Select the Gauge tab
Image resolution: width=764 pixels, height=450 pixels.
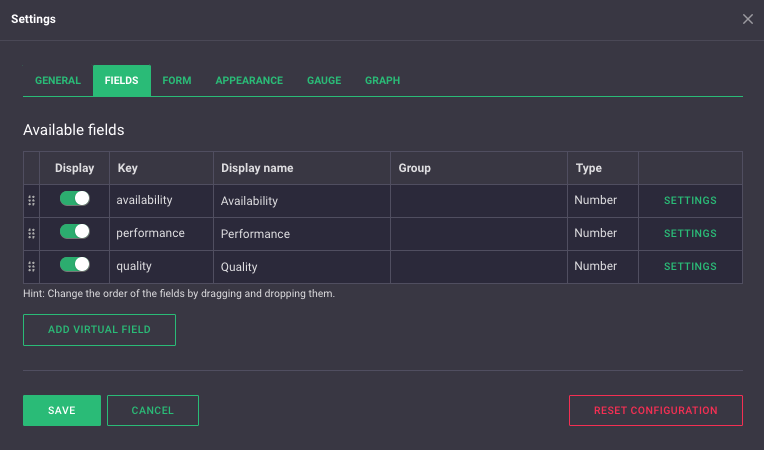point(324,81)
